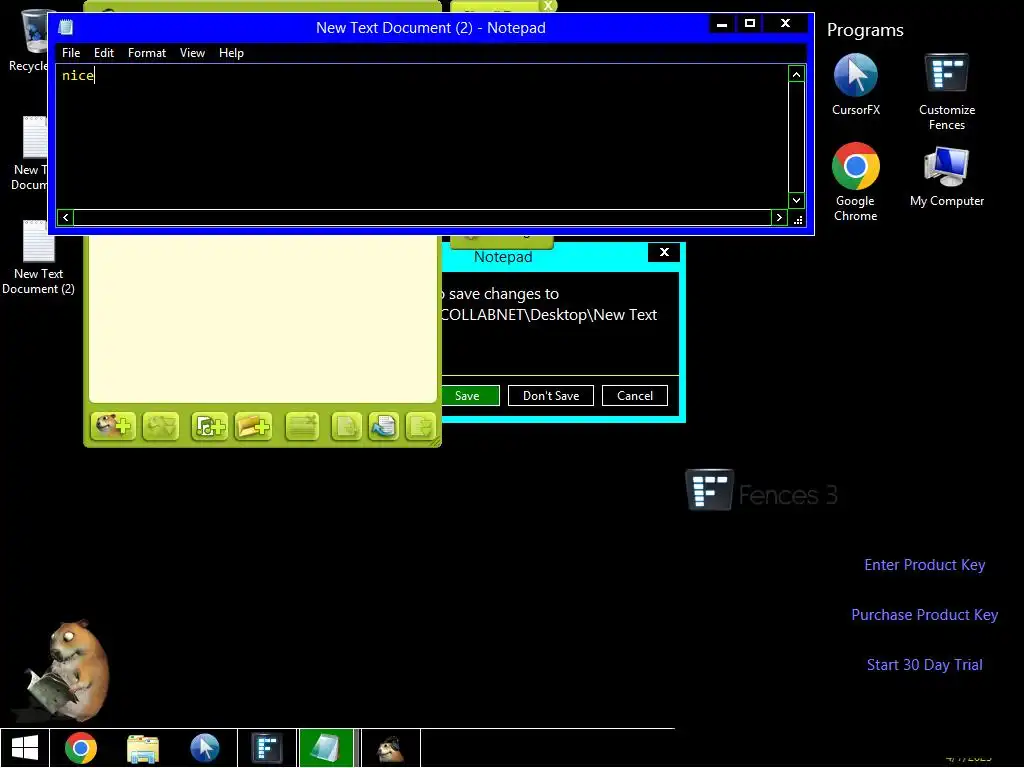Click Notepad vertical scroll down arrow

tap(796, 200)
